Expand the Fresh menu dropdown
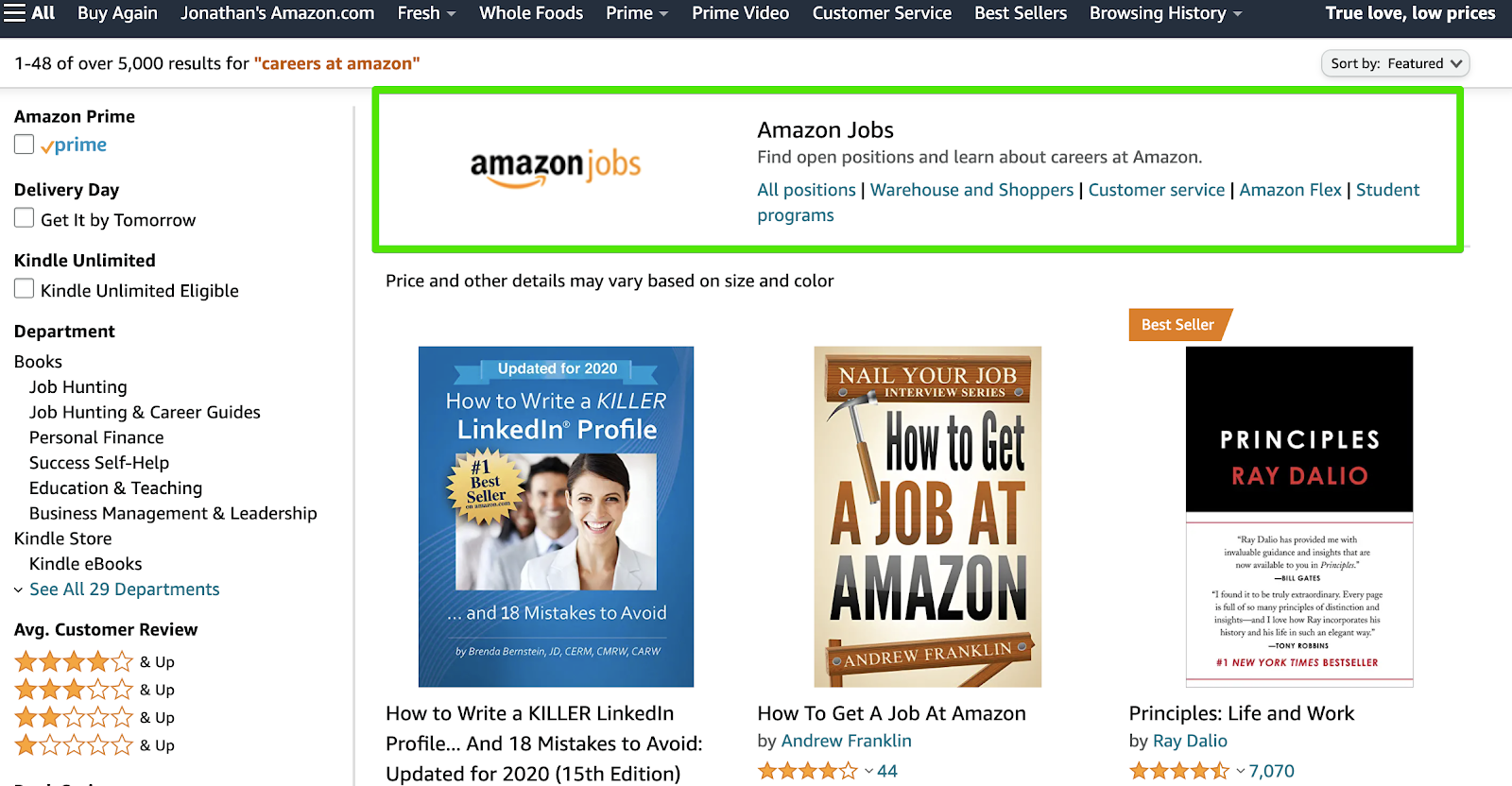Image resolution: width=1512 pixels, height=786 pixels. [426, 13]
